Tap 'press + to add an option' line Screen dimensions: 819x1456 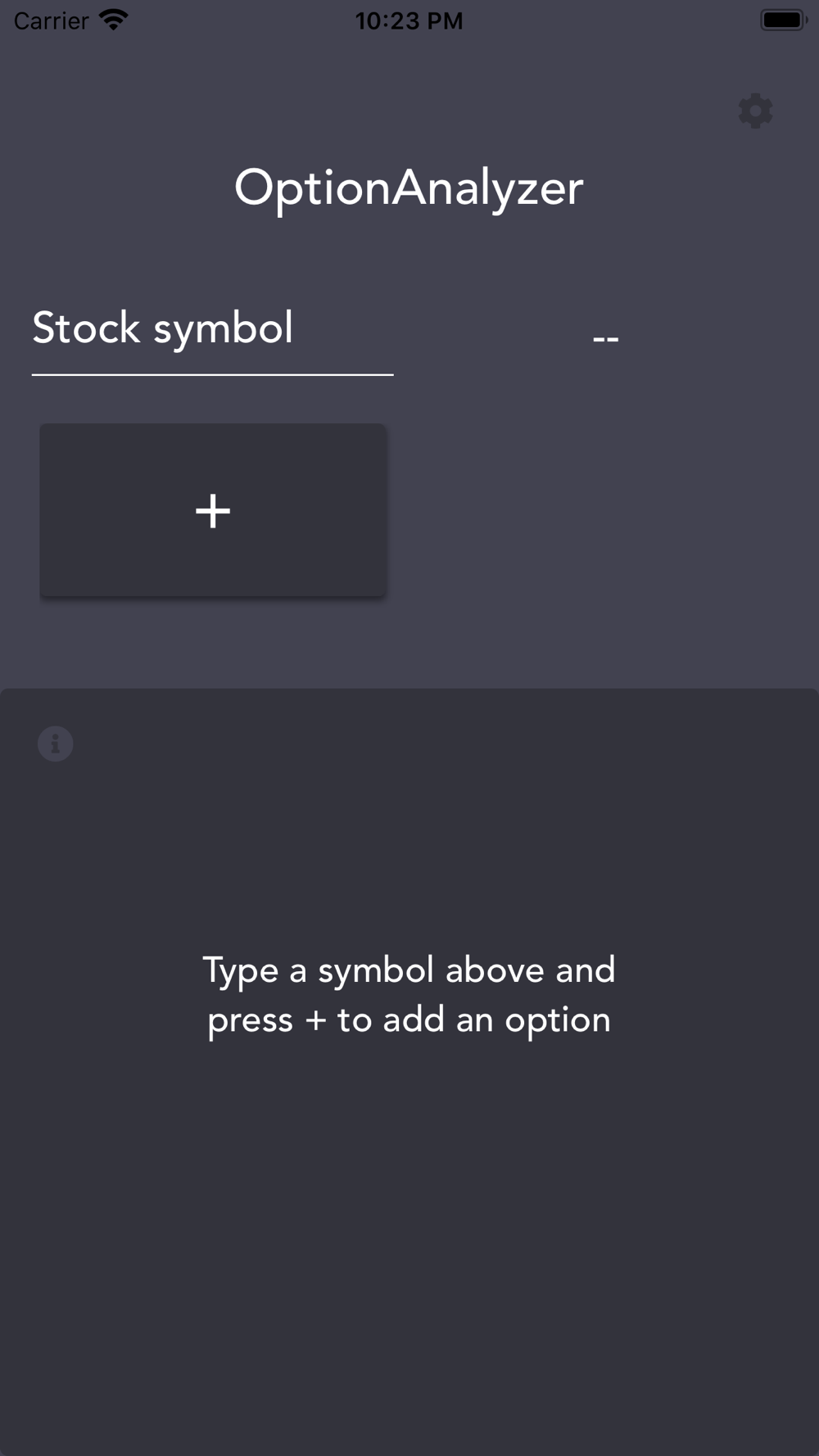tap(409, 1020)
